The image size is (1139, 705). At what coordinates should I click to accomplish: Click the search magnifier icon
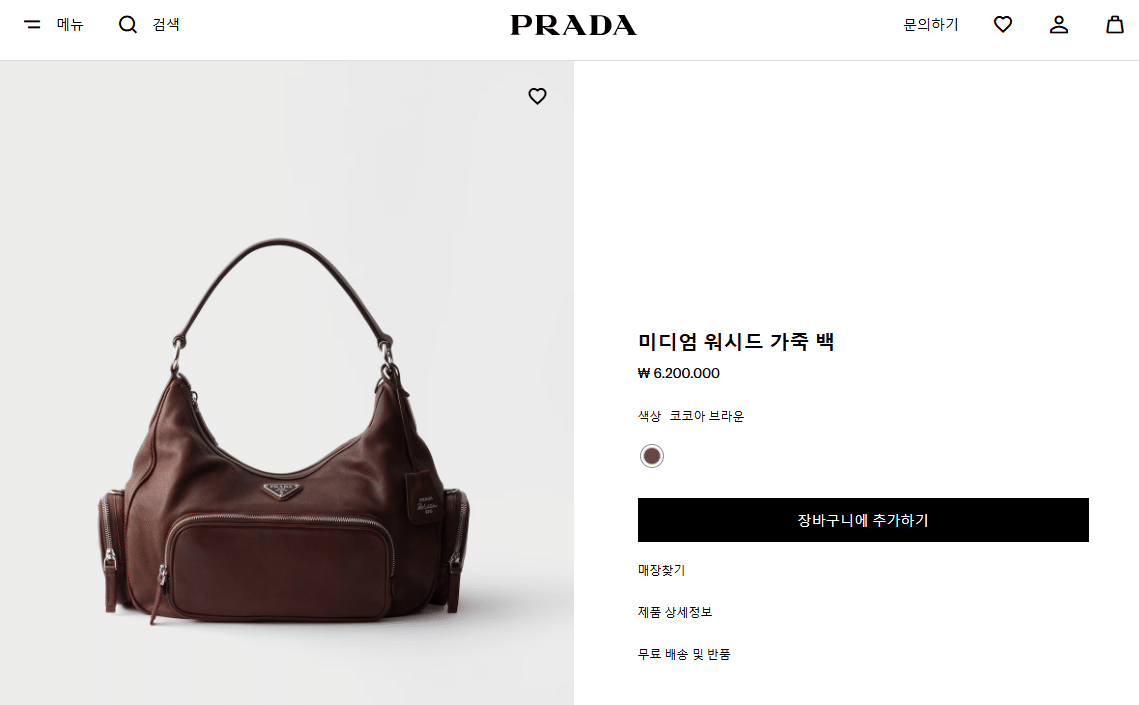pos(128,25)
